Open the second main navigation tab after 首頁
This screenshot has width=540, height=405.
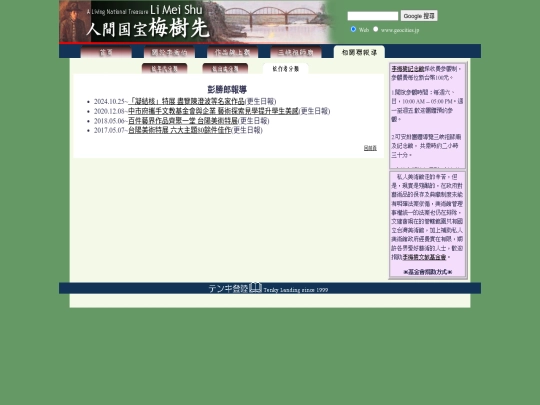coord(169,52)
